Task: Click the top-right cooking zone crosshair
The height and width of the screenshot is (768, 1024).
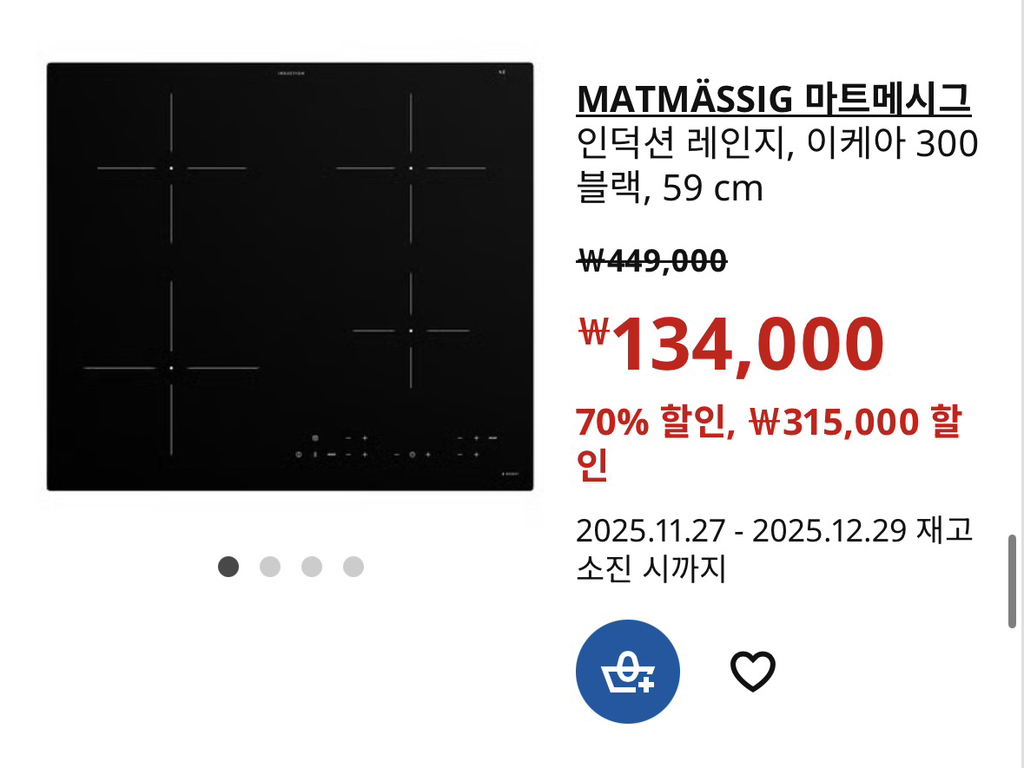Action: point(410,168)
